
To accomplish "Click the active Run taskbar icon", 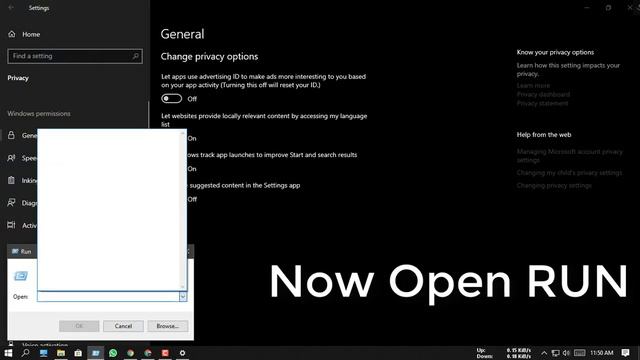I will 96,353.
